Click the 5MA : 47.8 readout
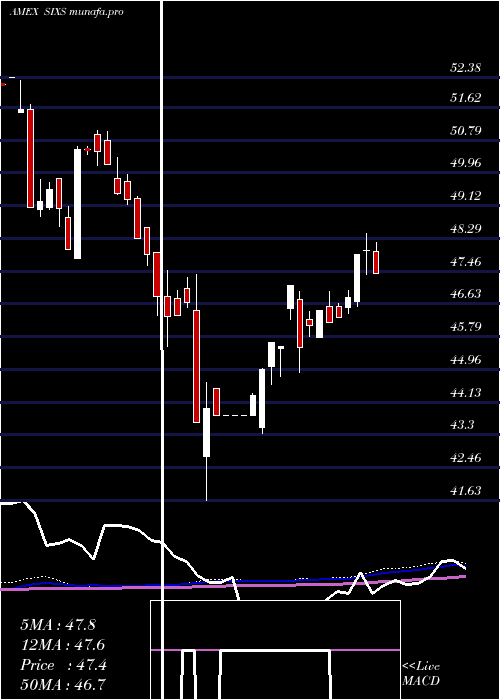500x700 pixels. click(x=58, y=625)
